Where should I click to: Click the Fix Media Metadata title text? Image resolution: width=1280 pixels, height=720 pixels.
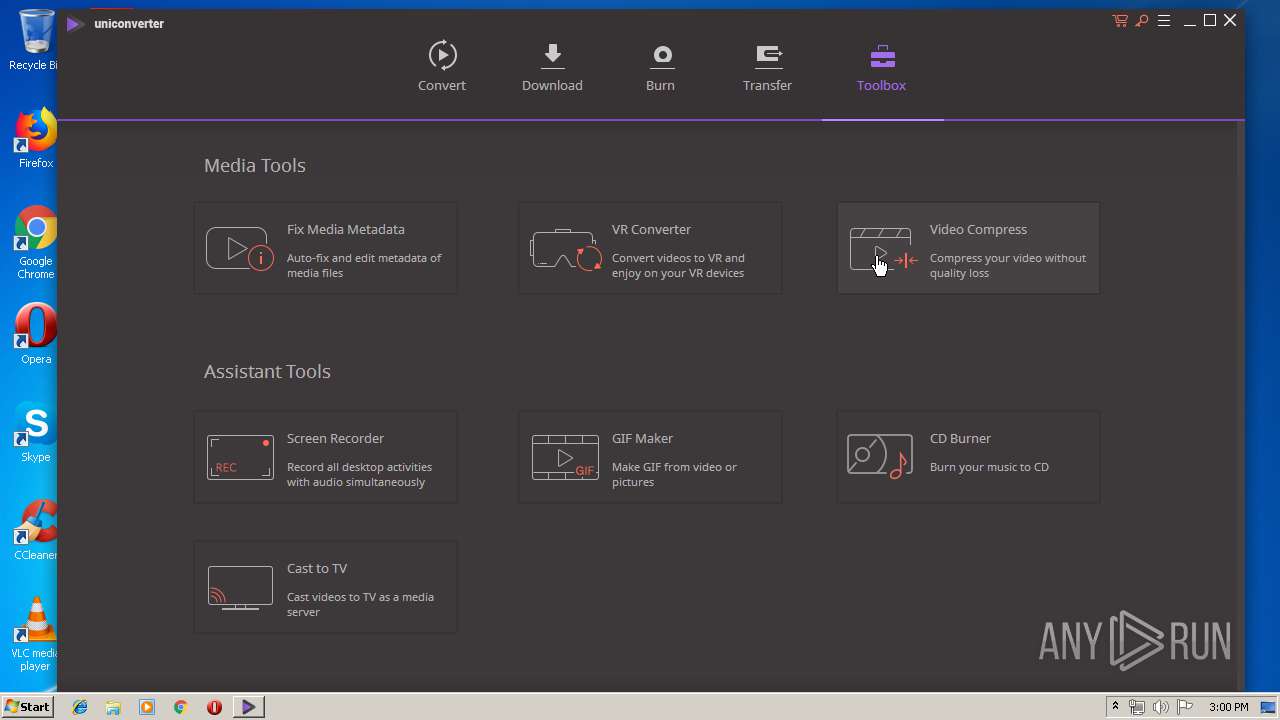pos(346,229)
